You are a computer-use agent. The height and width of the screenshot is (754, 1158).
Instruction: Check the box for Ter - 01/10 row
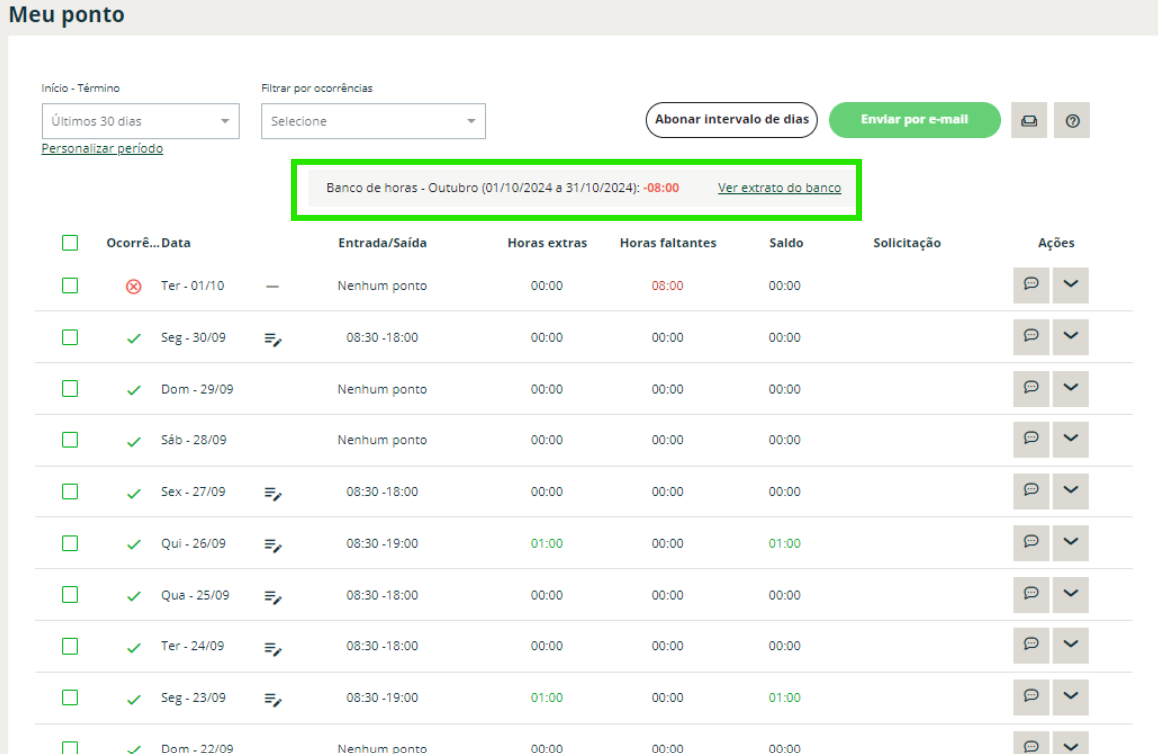(70, 285)
